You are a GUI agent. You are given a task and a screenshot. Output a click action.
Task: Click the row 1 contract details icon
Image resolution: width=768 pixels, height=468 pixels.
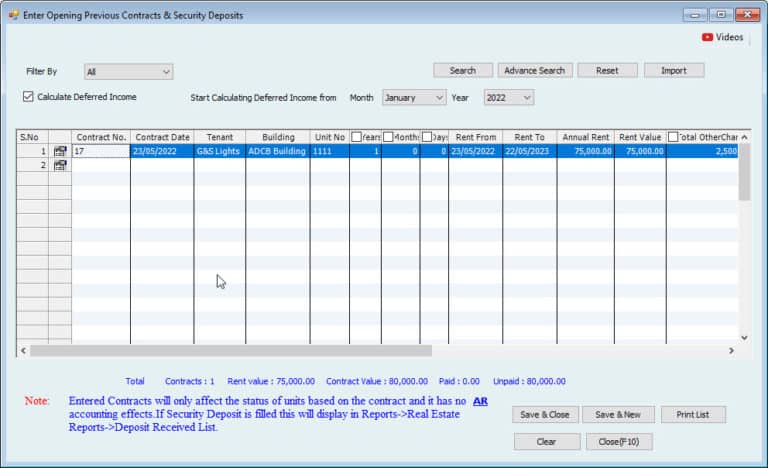60,151
